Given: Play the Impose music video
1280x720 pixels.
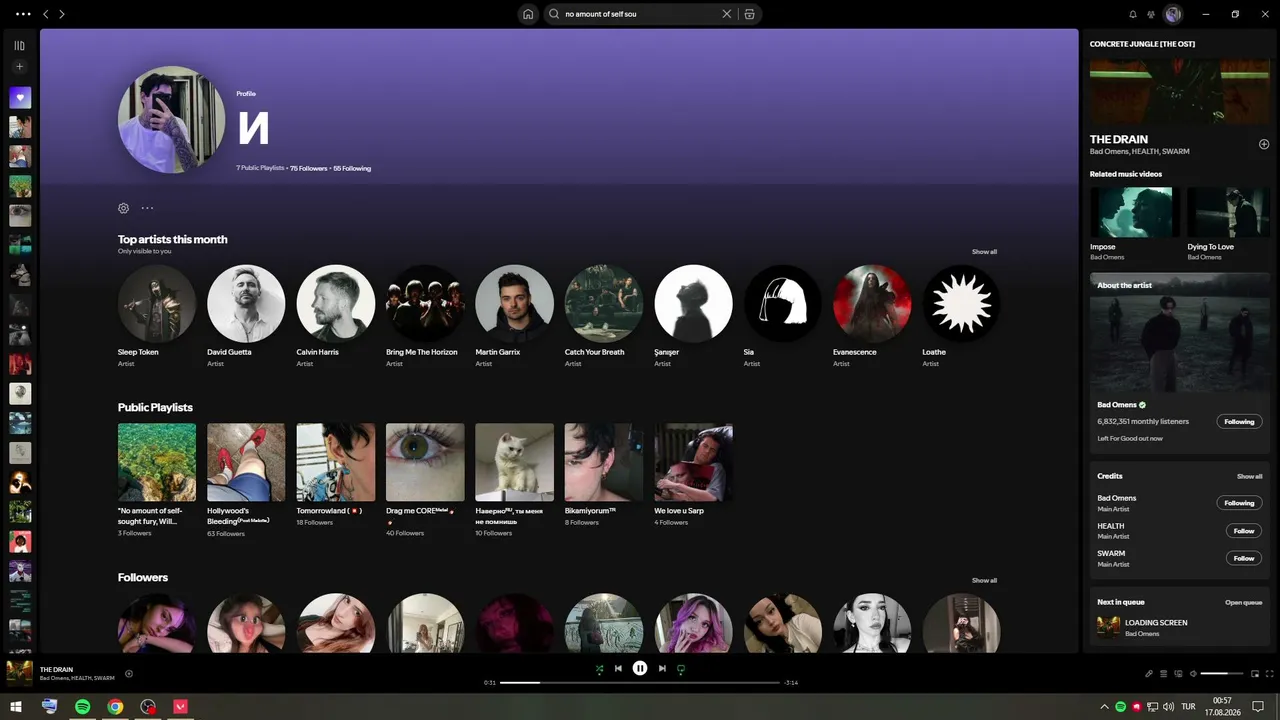Looking at the screenshot, I should pyautogui.click(x=1135, y=212).
